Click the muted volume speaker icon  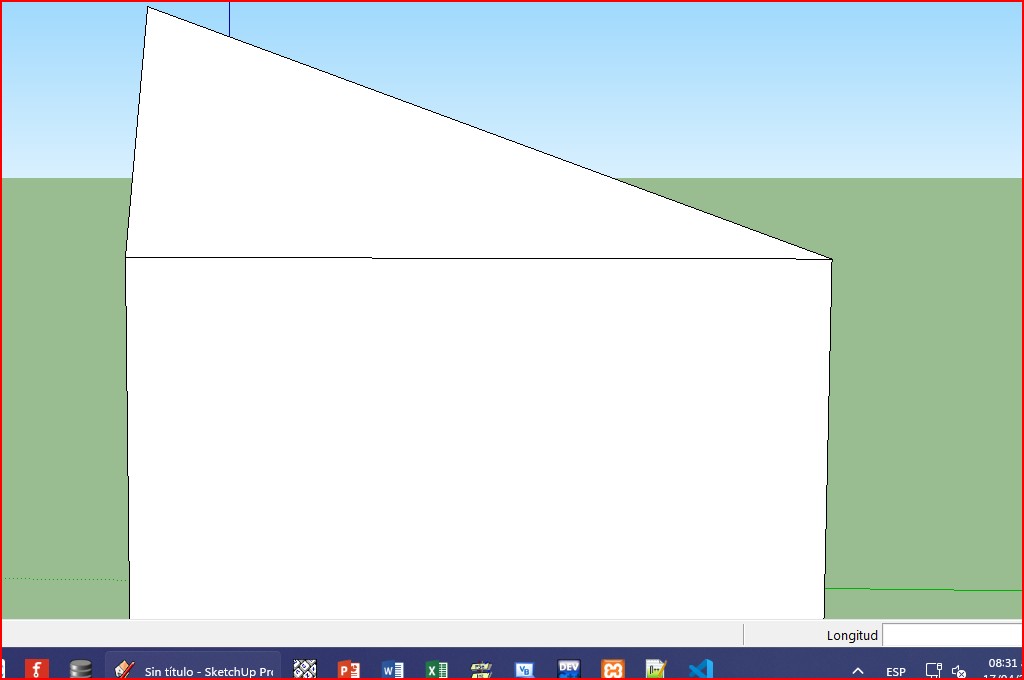coord(959,671)
